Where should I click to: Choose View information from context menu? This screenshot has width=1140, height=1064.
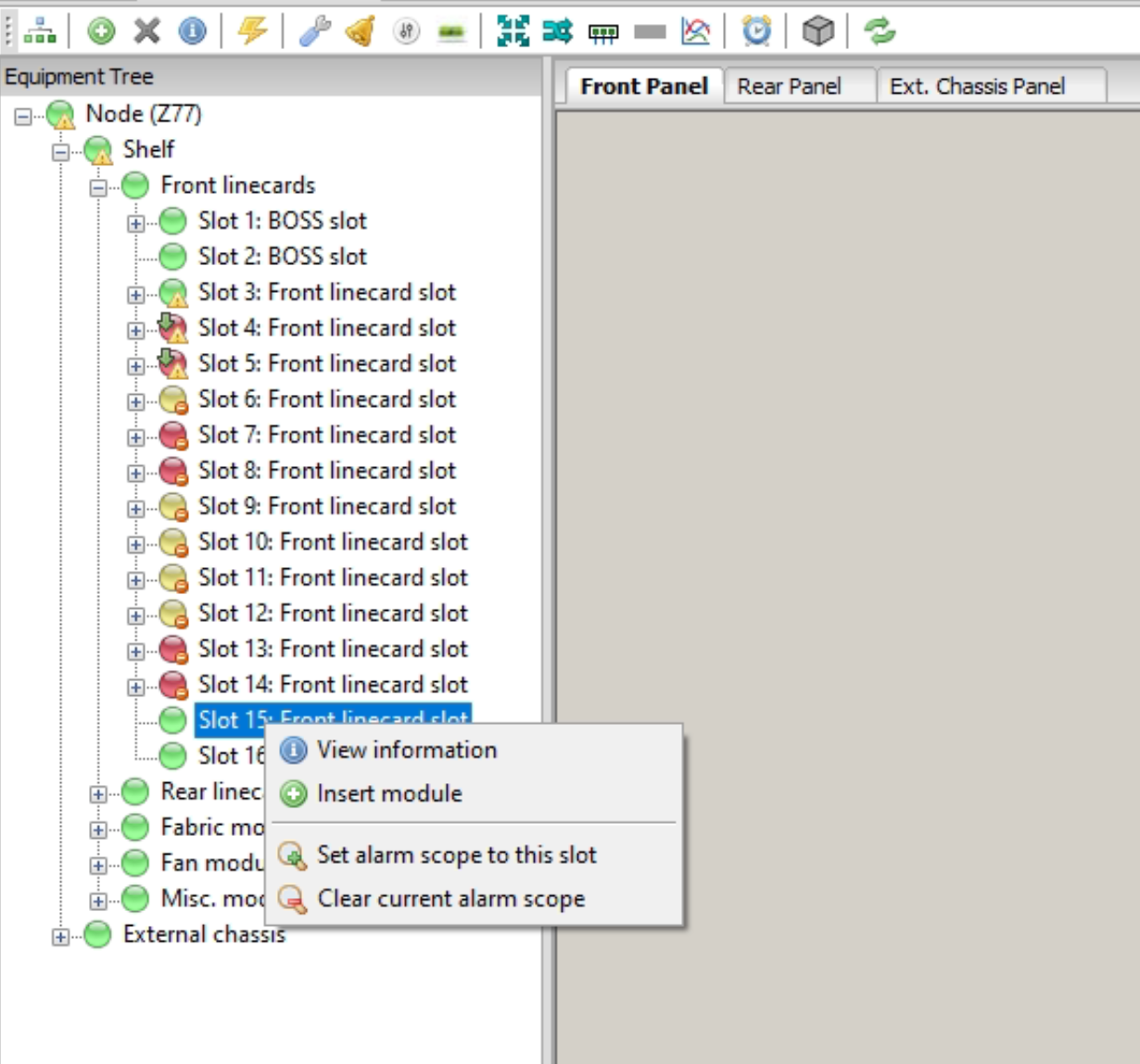click(474, 750)
